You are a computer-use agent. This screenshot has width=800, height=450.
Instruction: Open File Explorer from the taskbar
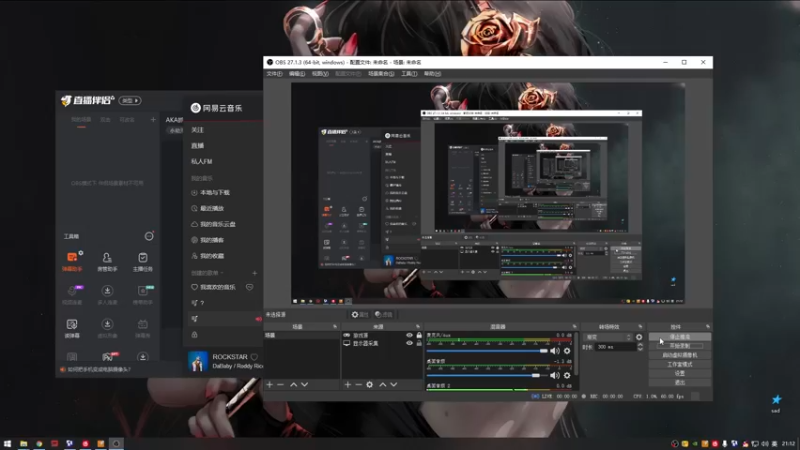(23, 443)
